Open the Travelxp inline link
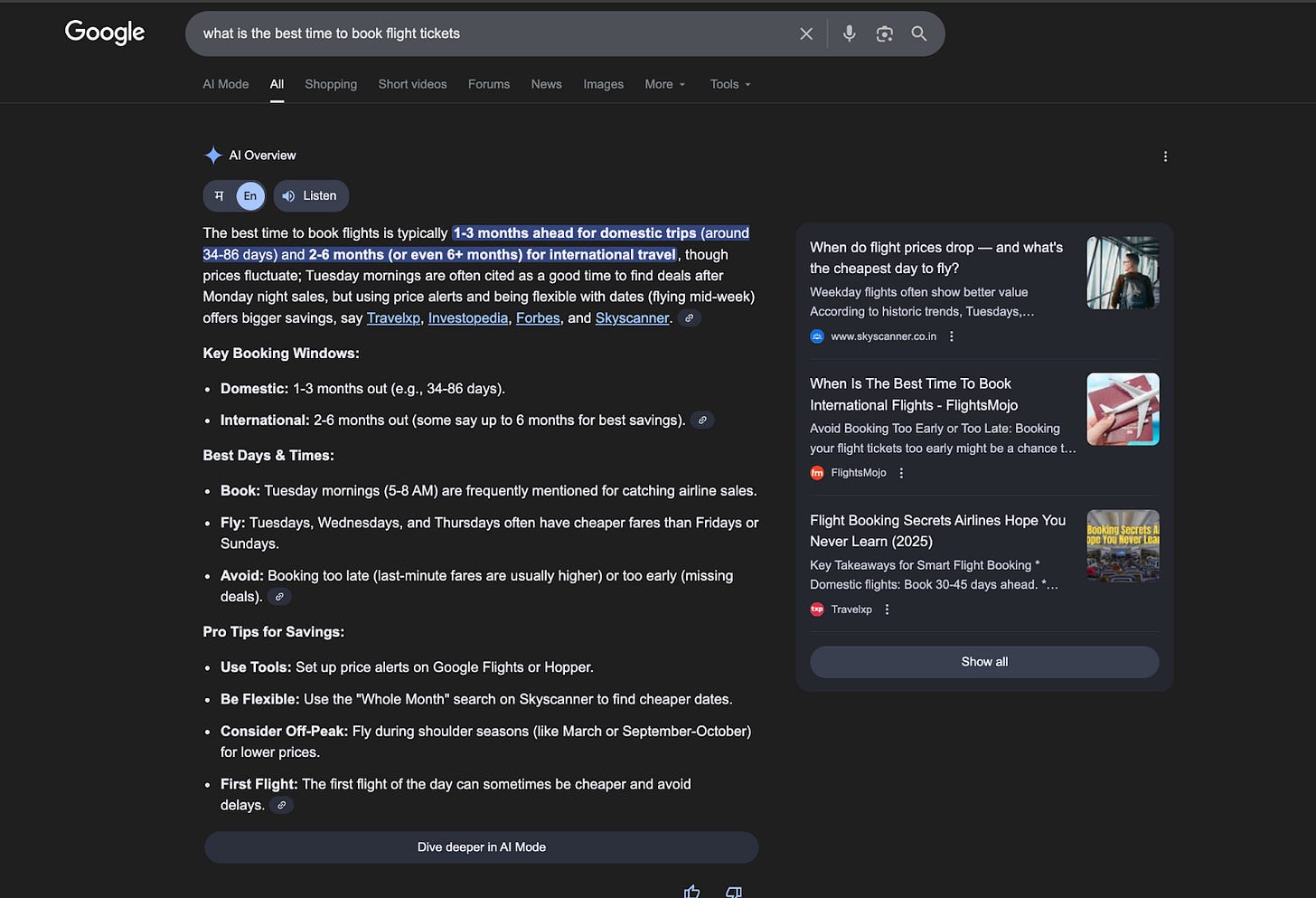This screenshot has width=1316, height=898. click(393, 318)
